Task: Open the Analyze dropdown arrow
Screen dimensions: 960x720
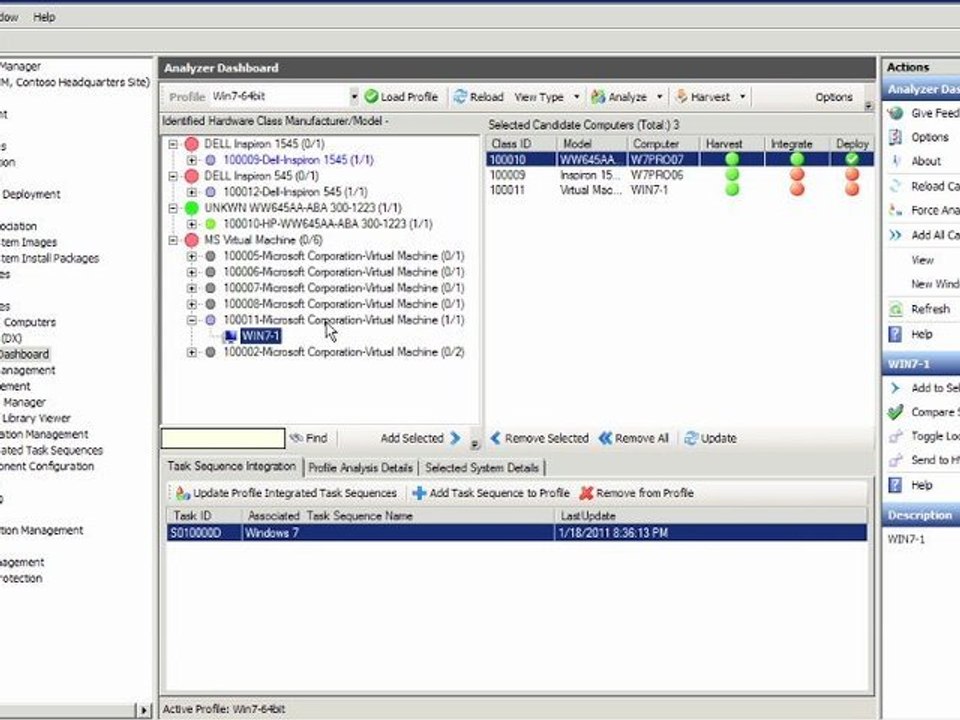Action: pyautogui.click(x=659, y=97)
